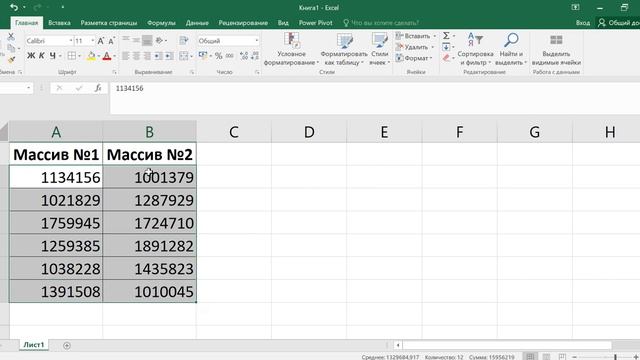This screenshot has height=360, width=640.
Task: Select column C header
Action: (x=234, y=132)
